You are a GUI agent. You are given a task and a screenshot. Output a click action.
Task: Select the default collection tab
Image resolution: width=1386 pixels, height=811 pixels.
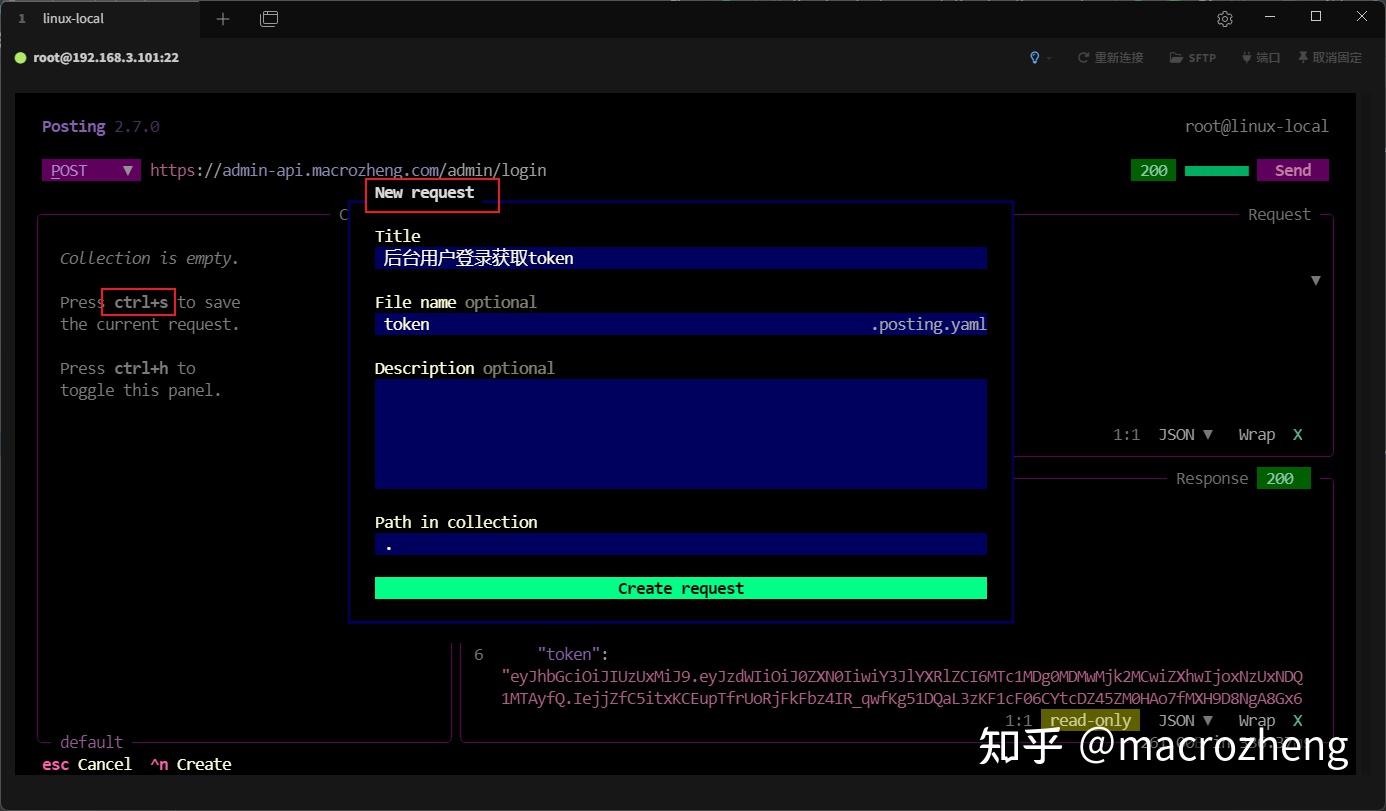(x=91, y=741)
